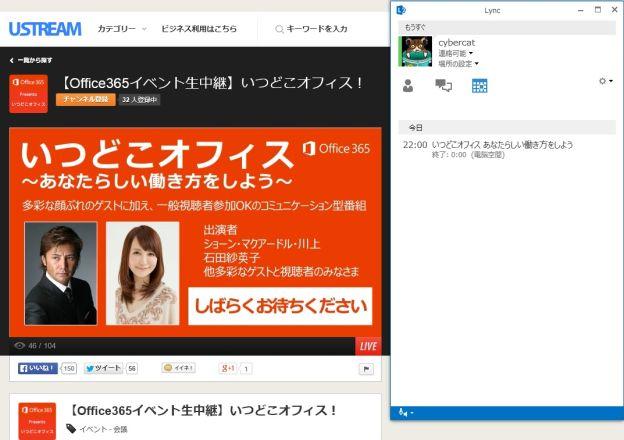Click the Facebook like count 150
The height and width of the screenshot is (440, 624).
(x=69, y=368)
